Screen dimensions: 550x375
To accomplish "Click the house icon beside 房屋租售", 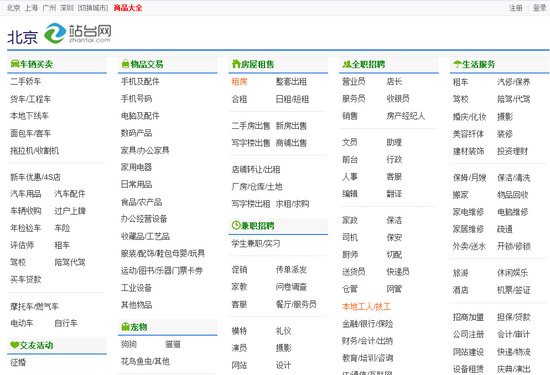I will [x=236, y=63].
